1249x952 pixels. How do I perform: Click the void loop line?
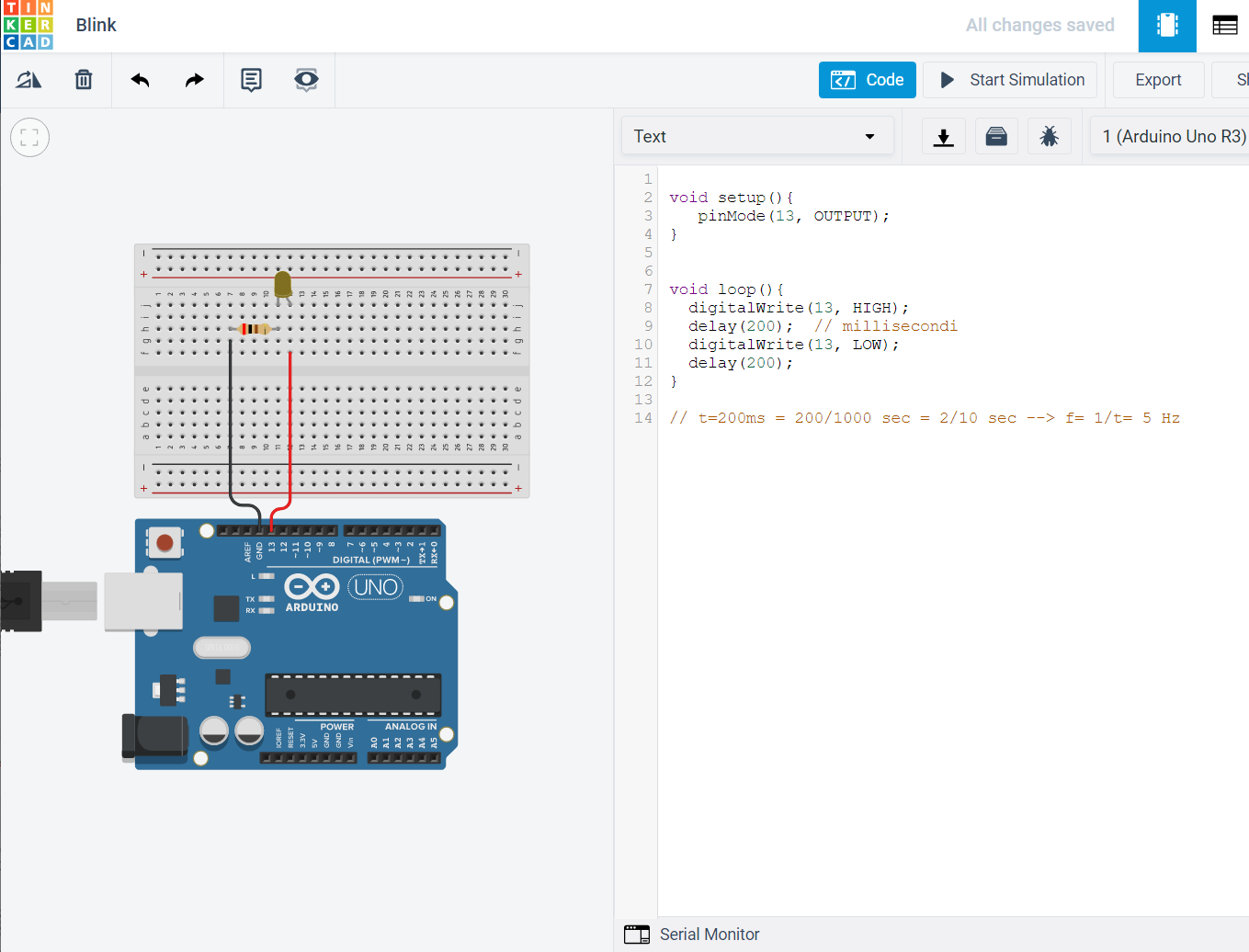tap(726, 289)
